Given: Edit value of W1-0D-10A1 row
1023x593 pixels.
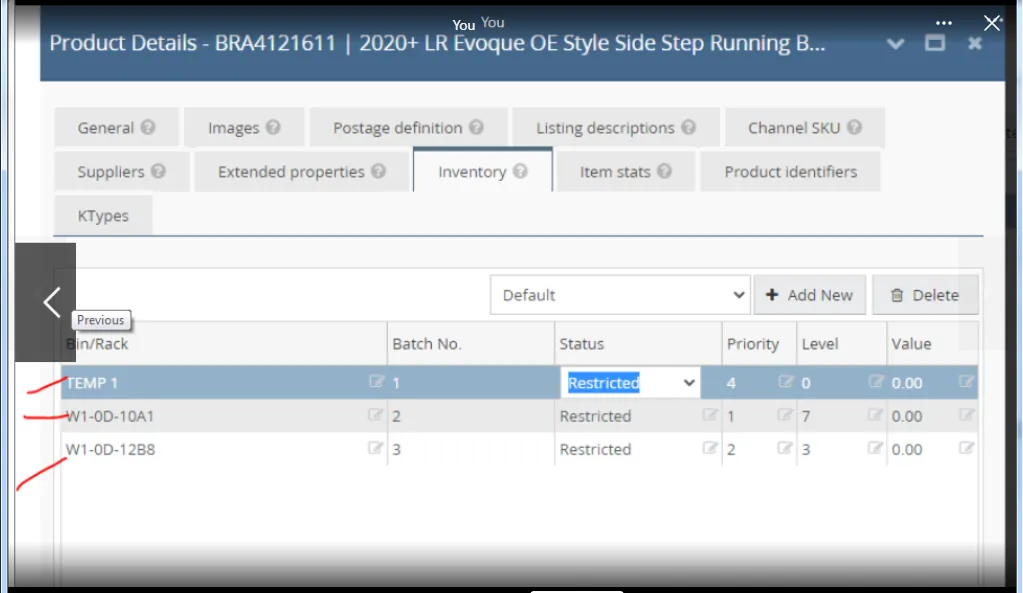Looking at the screenshot, I should tap(966, 415).
